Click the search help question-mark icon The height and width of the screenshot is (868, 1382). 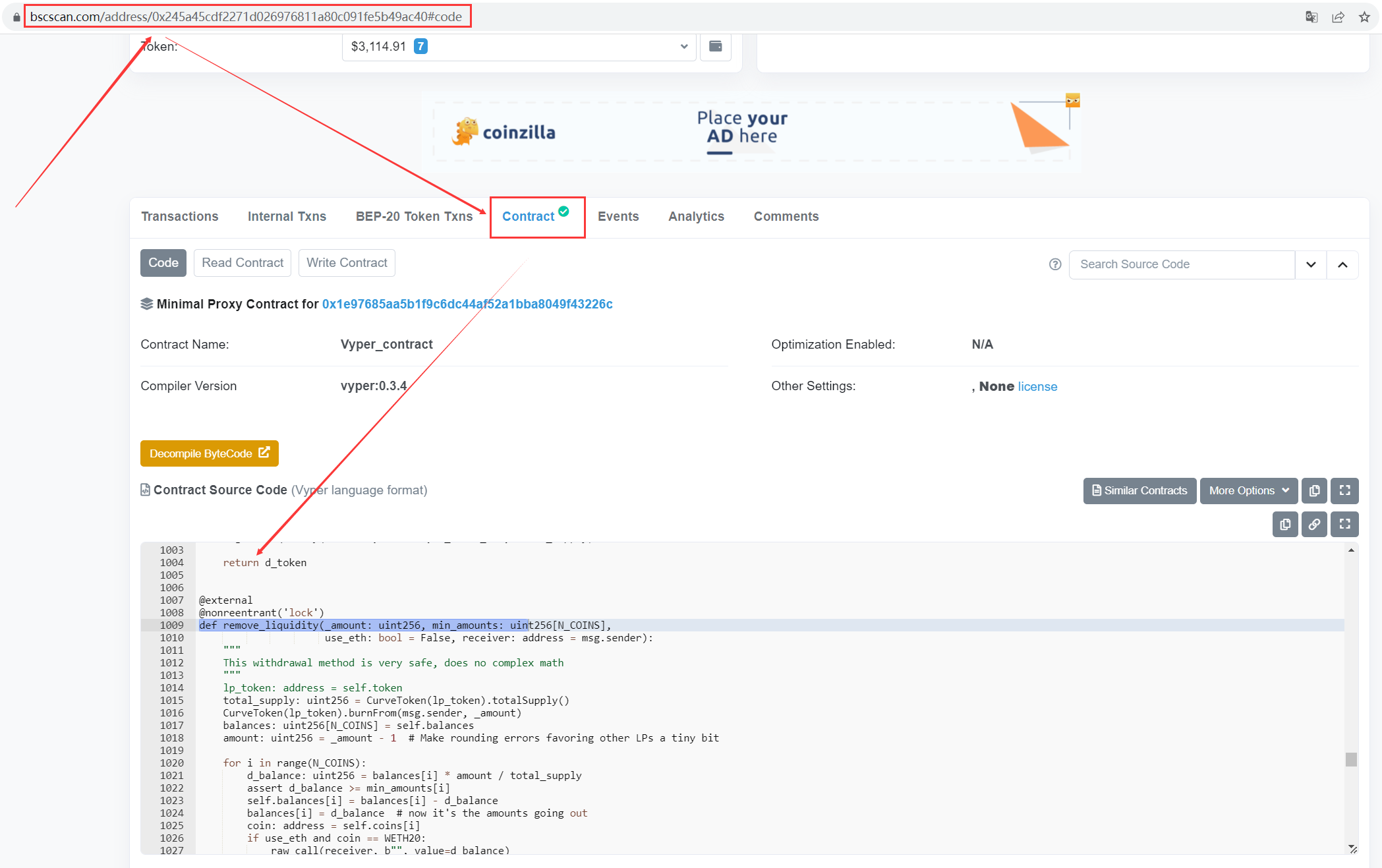(1055, 264)
